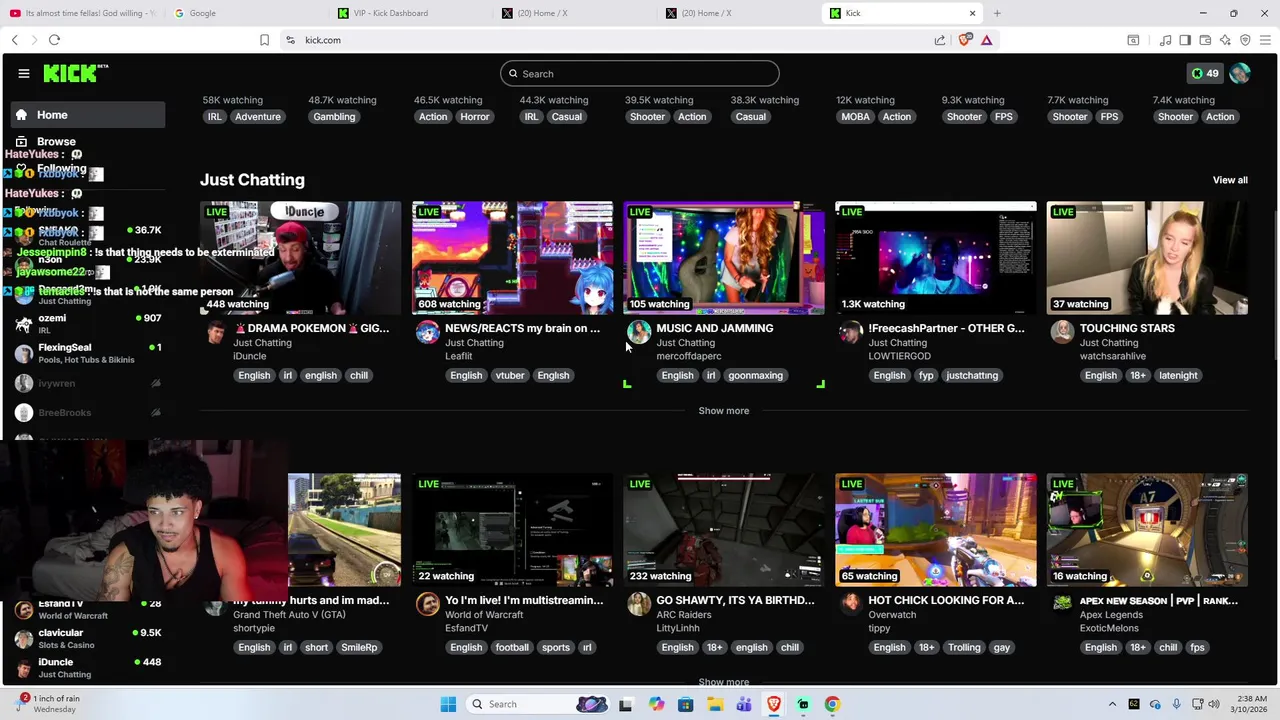Image resolution: width=1280 pixels, height=720 pixels.
Task: Open the Kick hamburger sidebar menu
Action: click(24, 73)
